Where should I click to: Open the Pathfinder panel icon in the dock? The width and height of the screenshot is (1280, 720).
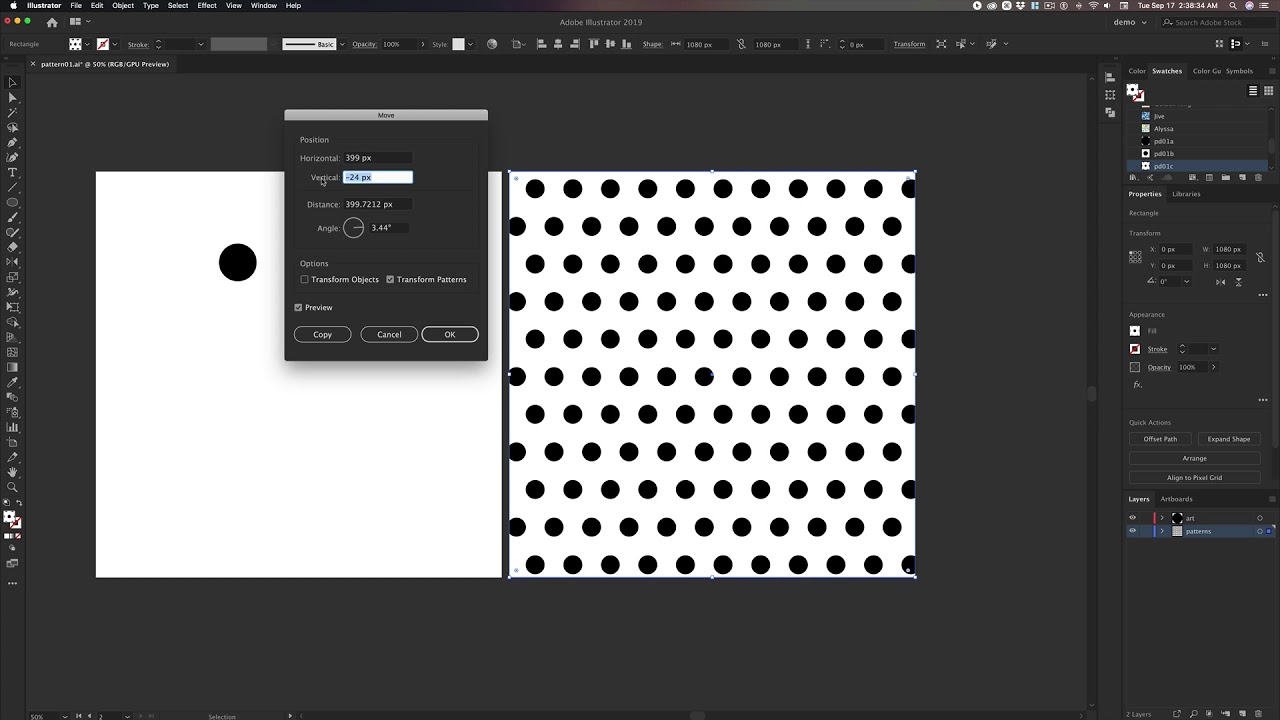click(1110, 111)
